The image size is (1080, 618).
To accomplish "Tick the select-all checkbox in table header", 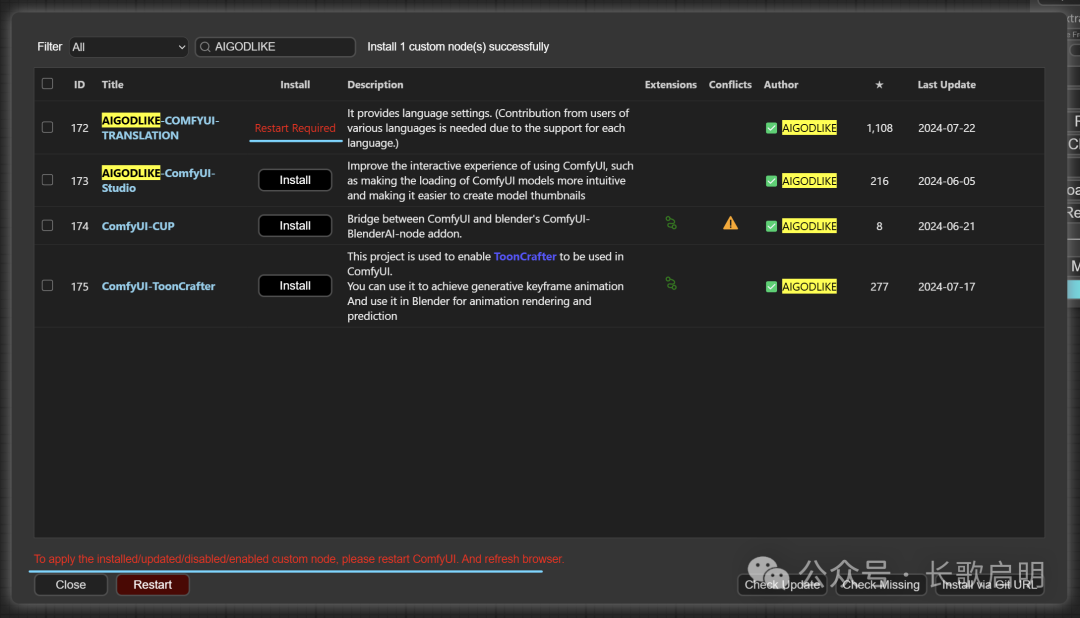I will [48, 83].
